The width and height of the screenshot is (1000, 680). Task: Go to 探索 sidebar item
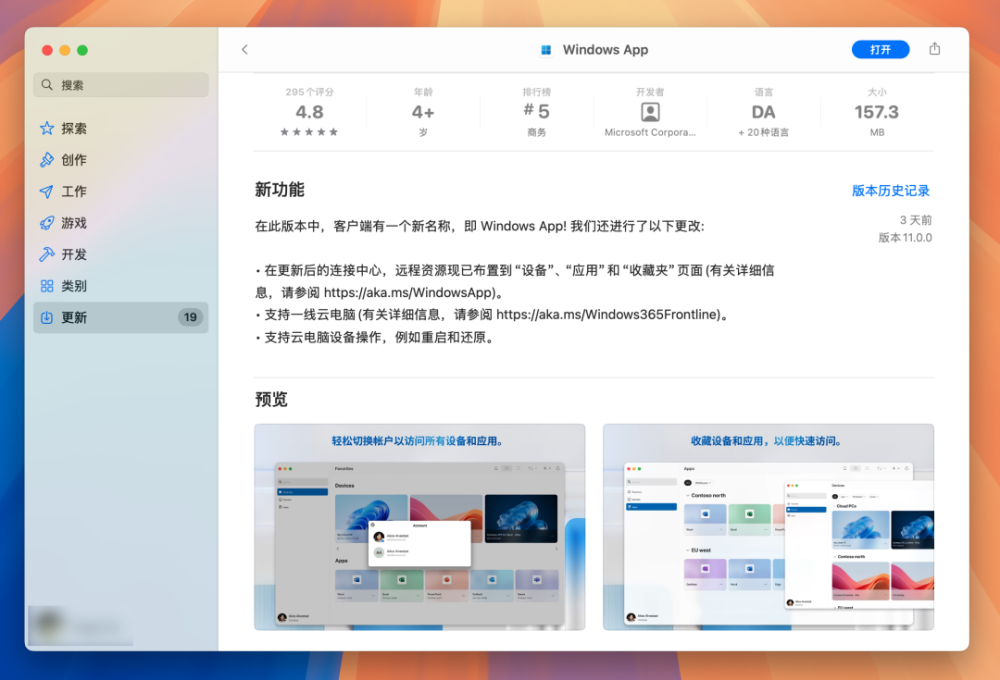tap(121, 128)
